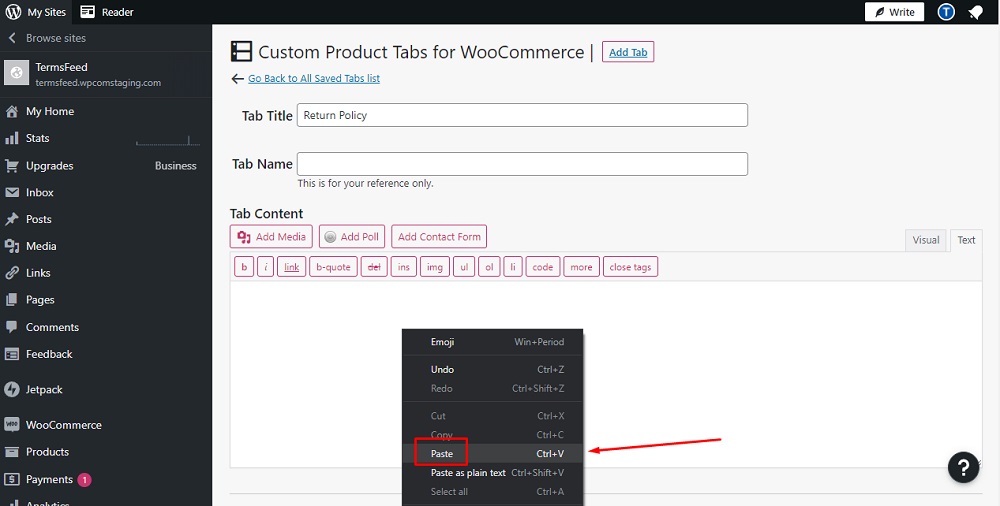Click the Add Tab button
The width and height of the screenshot is (1000, 506).
(628, 52)
